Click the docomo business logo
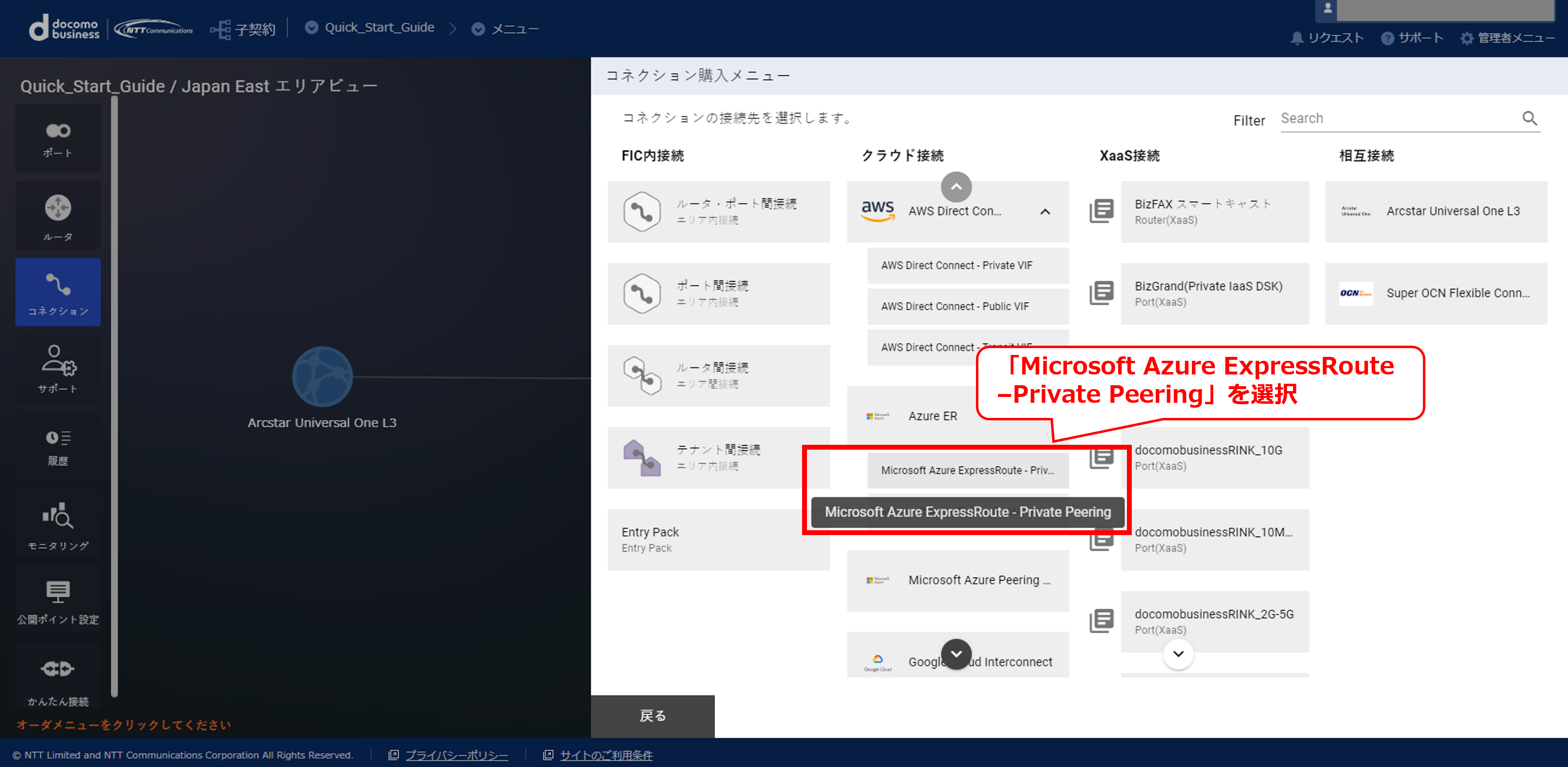 point(64,29)
